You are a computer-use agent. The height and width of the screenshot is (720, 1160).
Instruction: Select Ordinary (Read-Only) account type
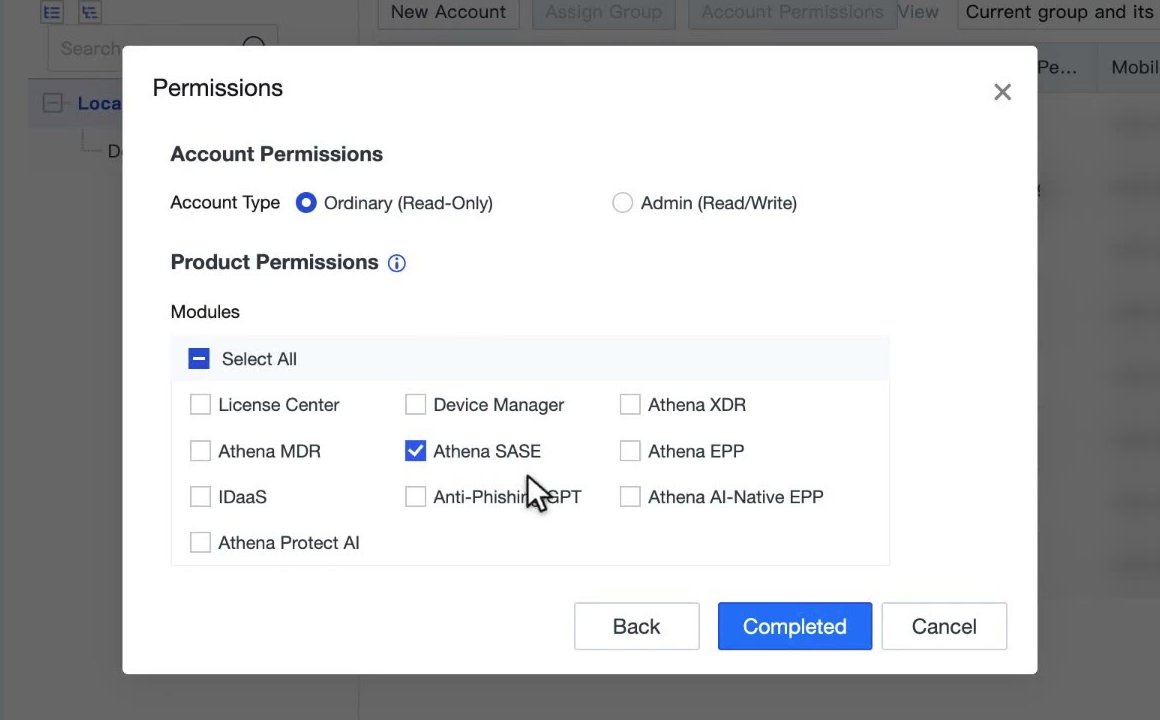pyautogui.click(x=306, y=203)
